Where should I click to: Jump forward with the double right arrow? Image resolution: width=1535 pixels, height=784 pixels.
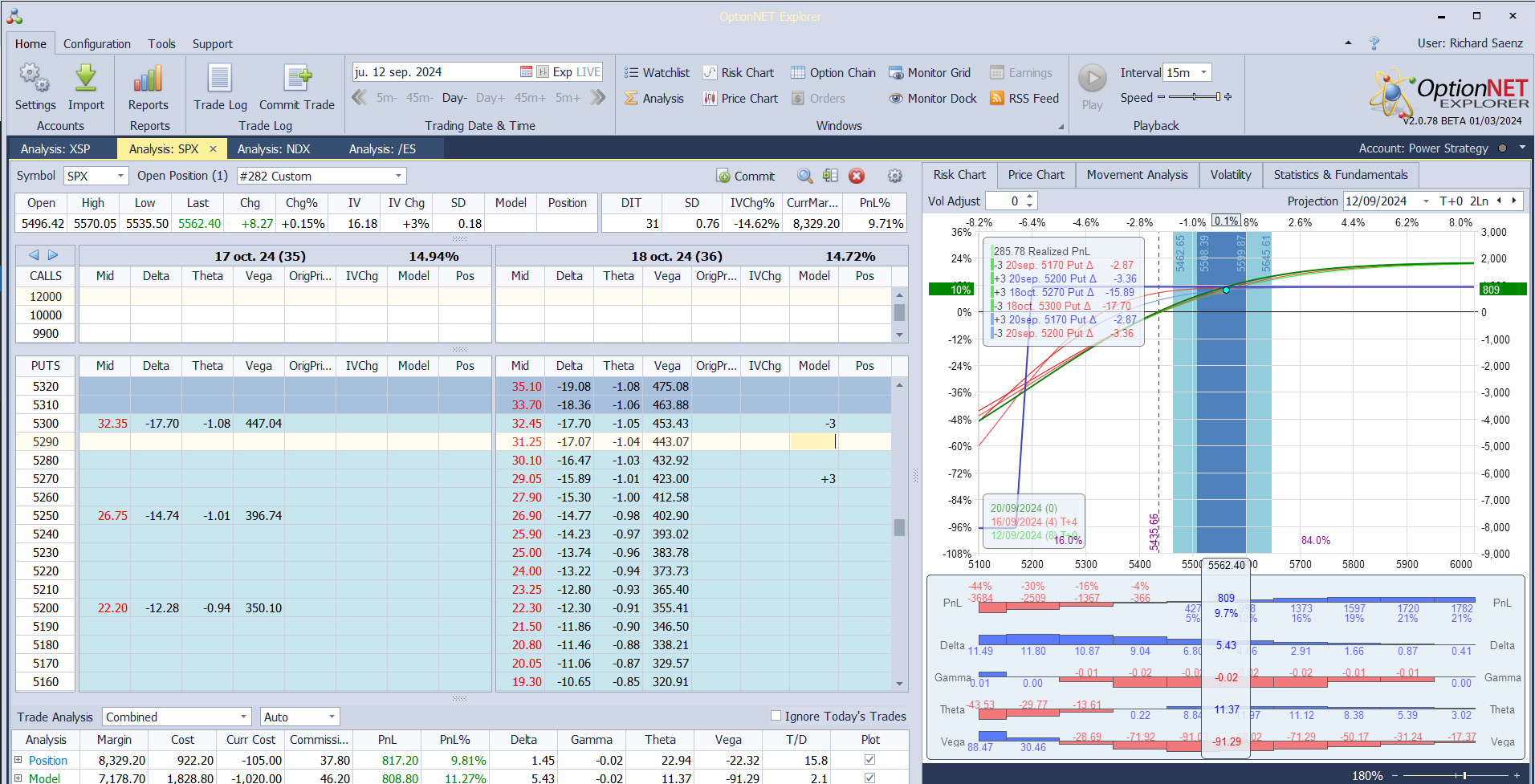click(597, 98)
